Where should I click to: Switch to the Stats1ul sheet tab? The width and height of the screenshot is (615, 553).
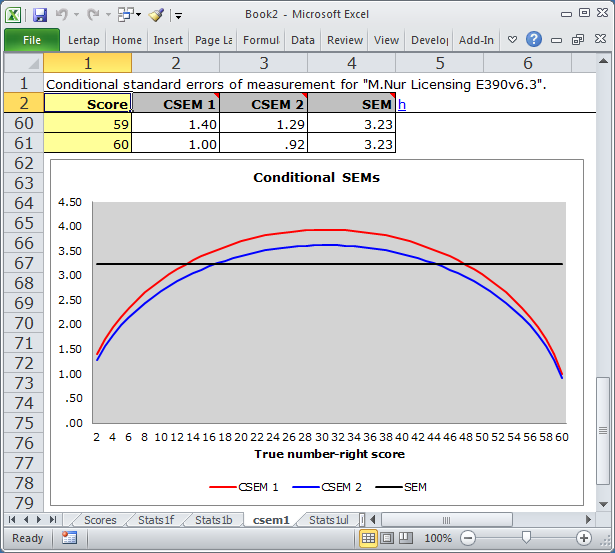pyautogui.click(x=329, y=520)
